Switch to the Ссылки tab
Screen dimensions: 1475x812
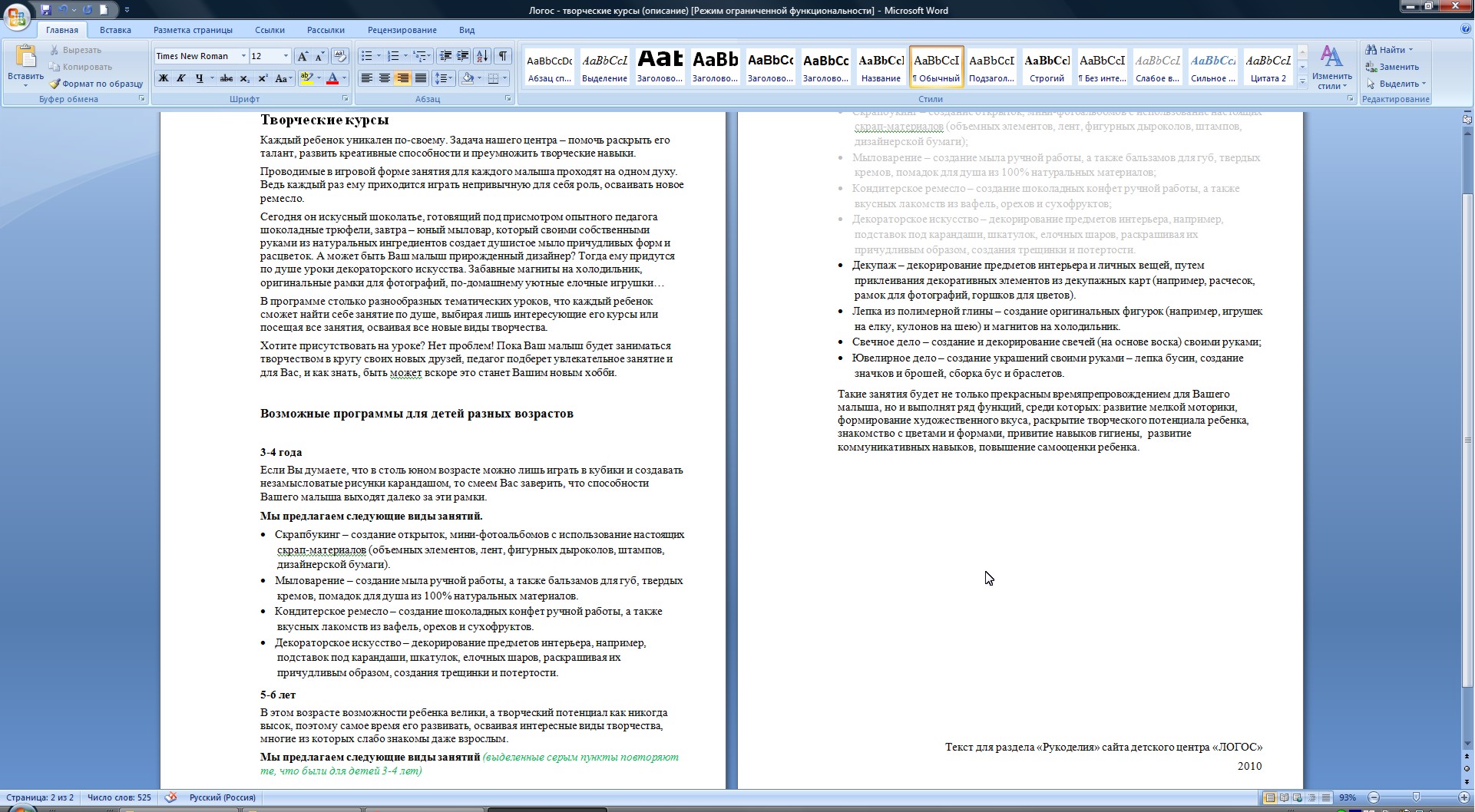(x=270, y=30)
